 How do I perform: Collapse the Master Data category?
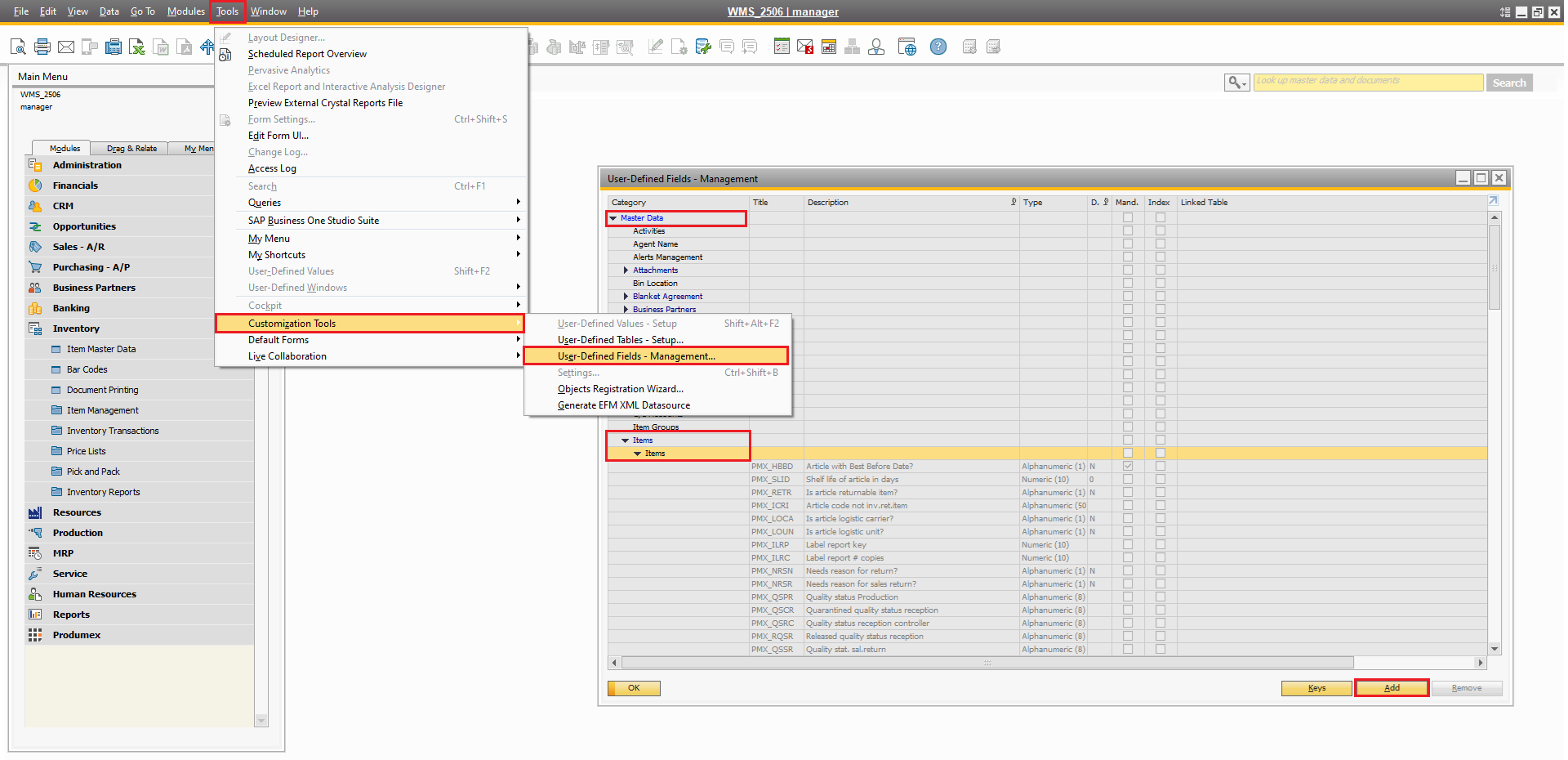pyautogui.click(x=614, y=217)
